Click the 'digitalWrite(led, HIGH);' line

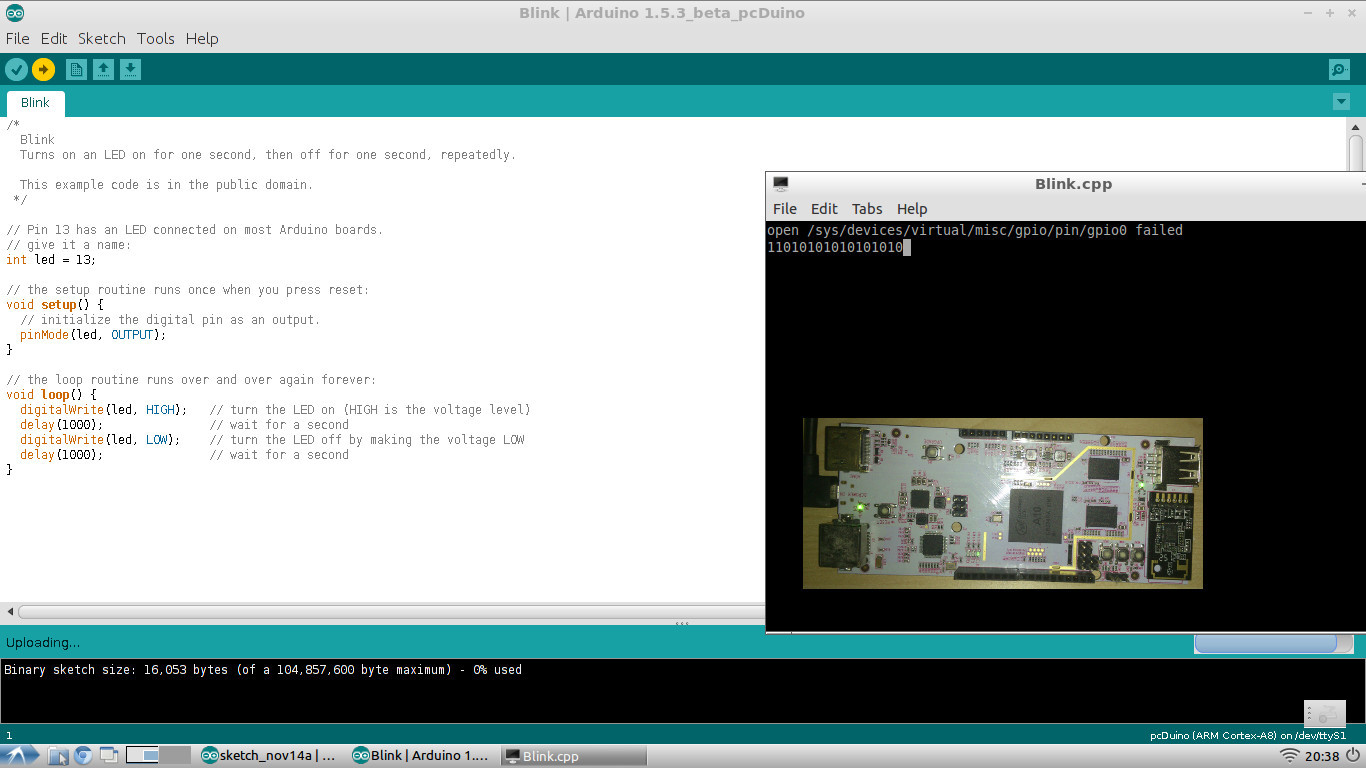click(103, 410)
